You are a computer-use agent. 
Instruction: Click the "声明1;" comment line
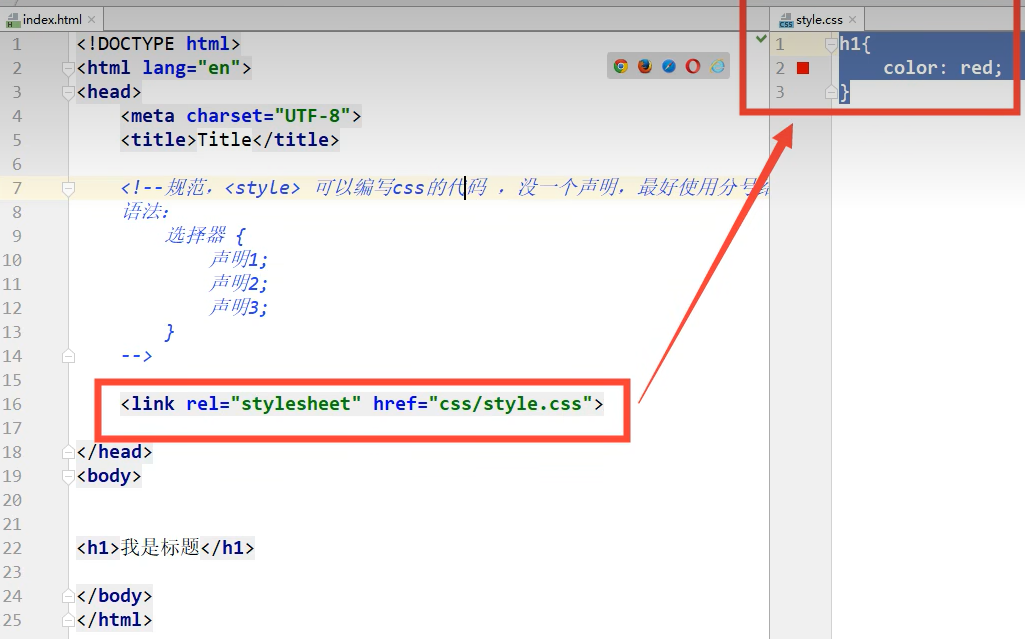[x=238, y=259]
